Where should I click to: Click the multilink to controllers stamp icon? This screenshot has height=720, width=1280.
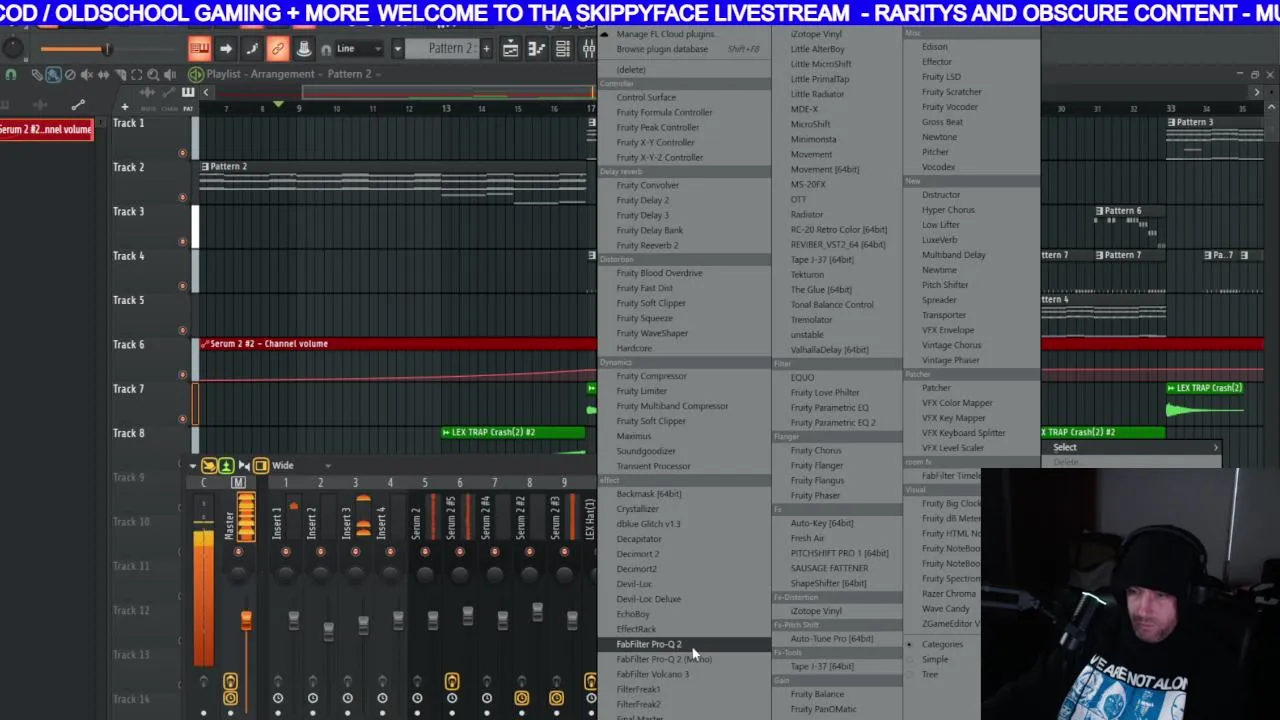pyautogui.click(x=304, y=48)
